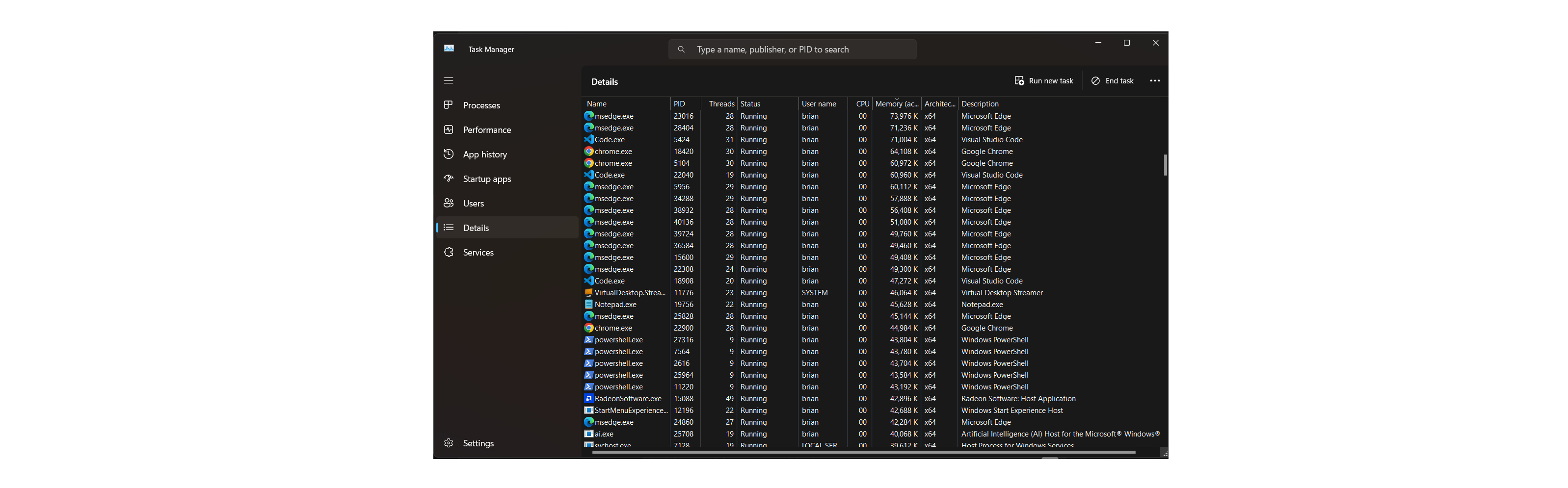Click the search box for processes
The image size is (1568, 488).
(x=792, y=49)
